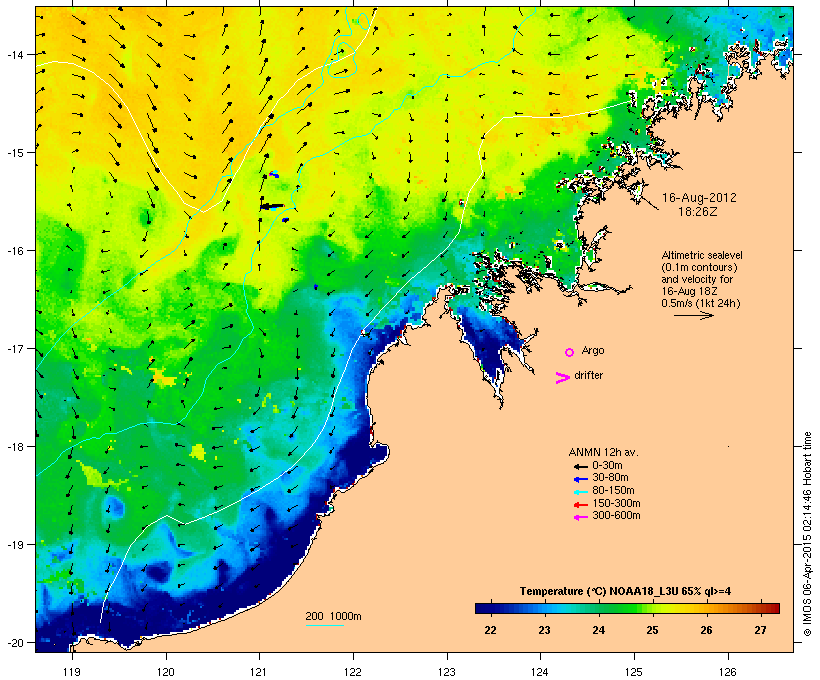Click the '16-Aug 18Z' text line
The height and width of the screenshot is (680, 820).
(689, 291)
